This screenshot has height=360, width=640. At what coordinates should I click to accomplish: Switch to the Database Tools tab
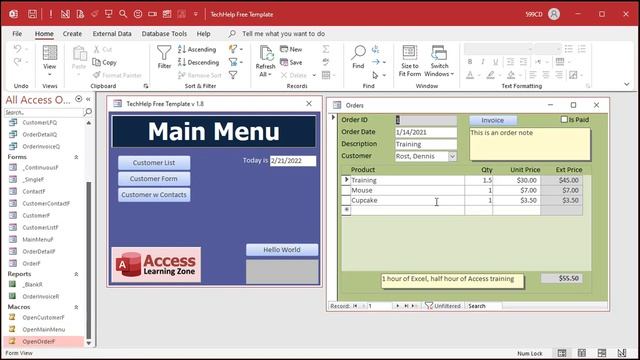click(164, 34)
